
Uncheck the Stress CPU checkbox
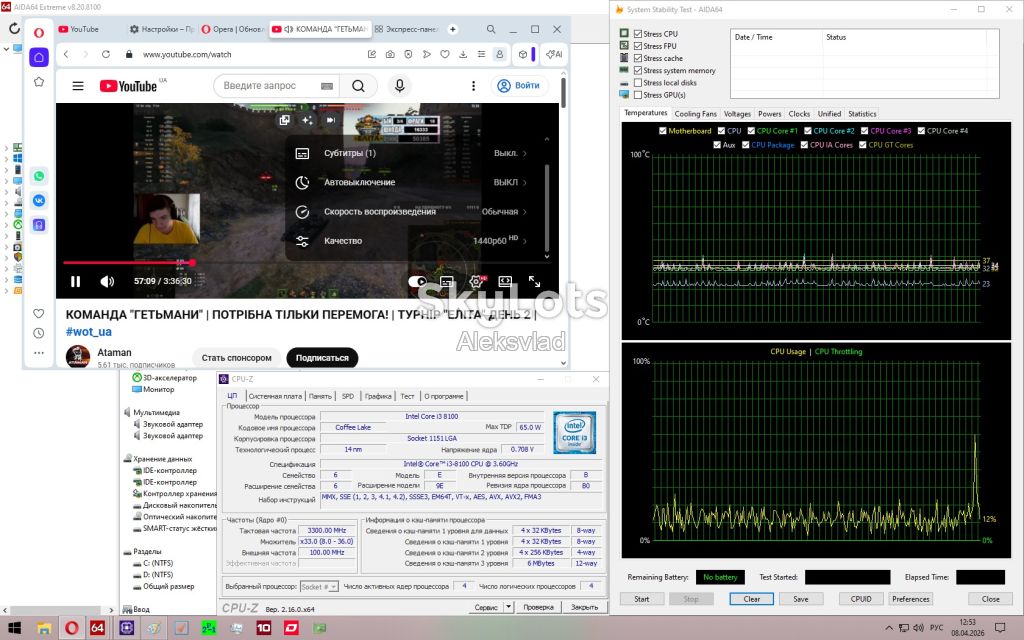638,34
